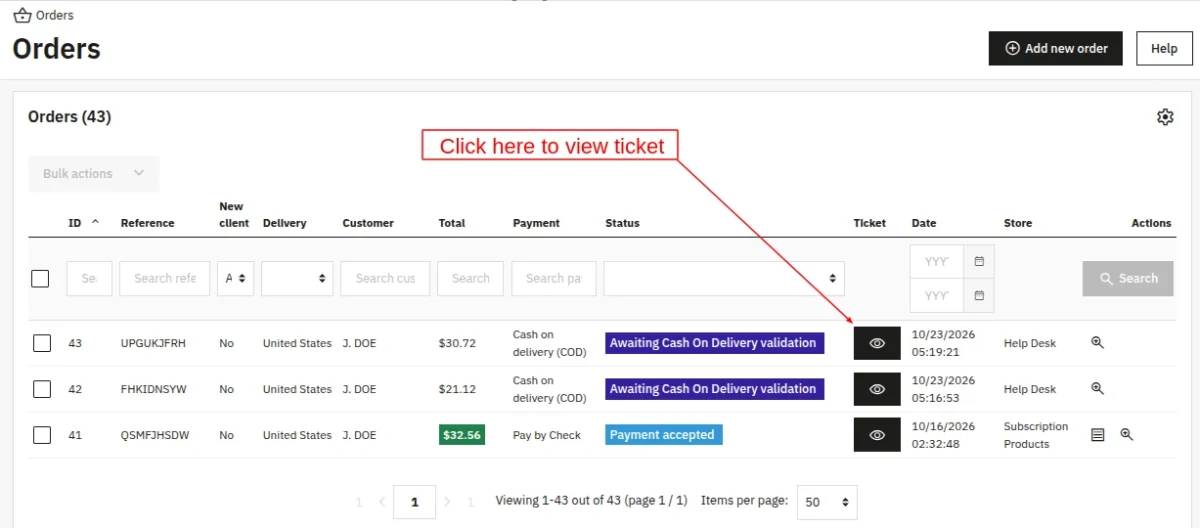View ticket for order 42

(877, 389)
